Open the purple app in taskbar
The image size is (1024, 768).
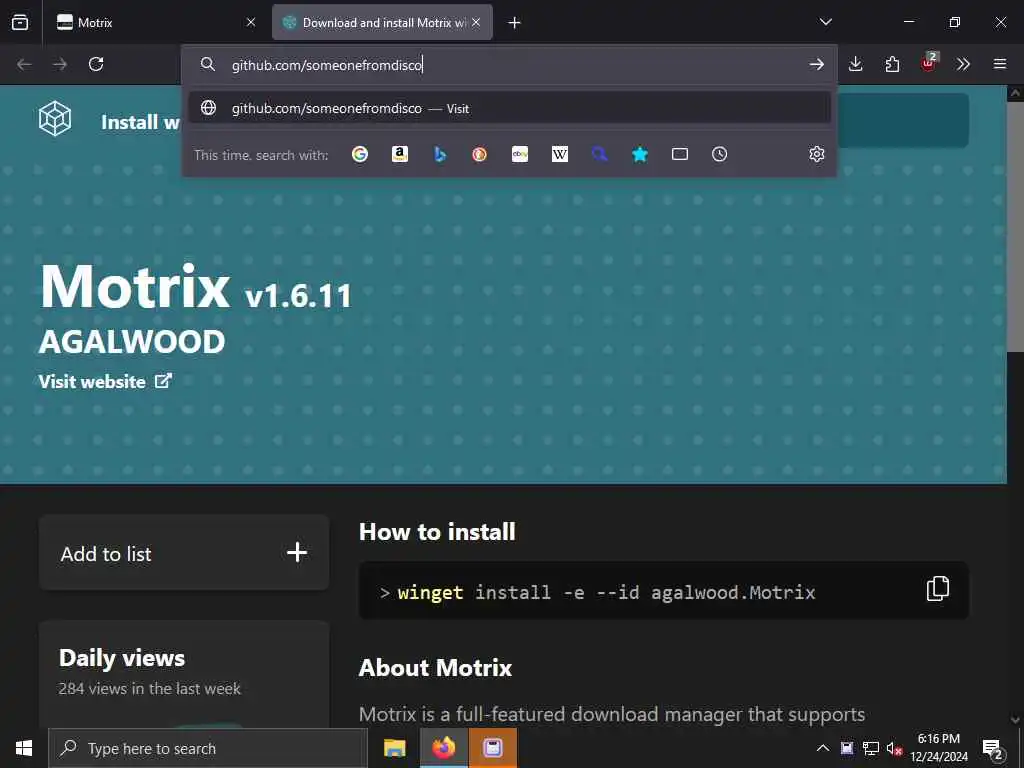[492, 748]
